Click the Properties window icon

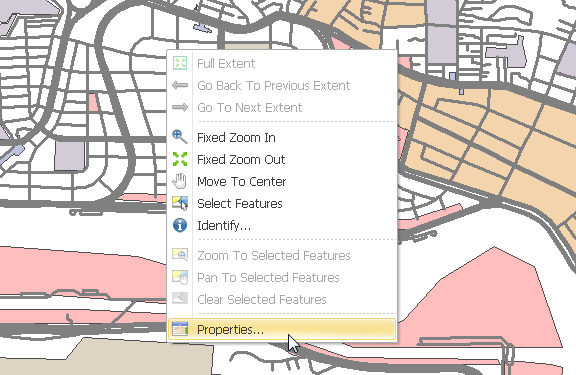pos(180,329)
